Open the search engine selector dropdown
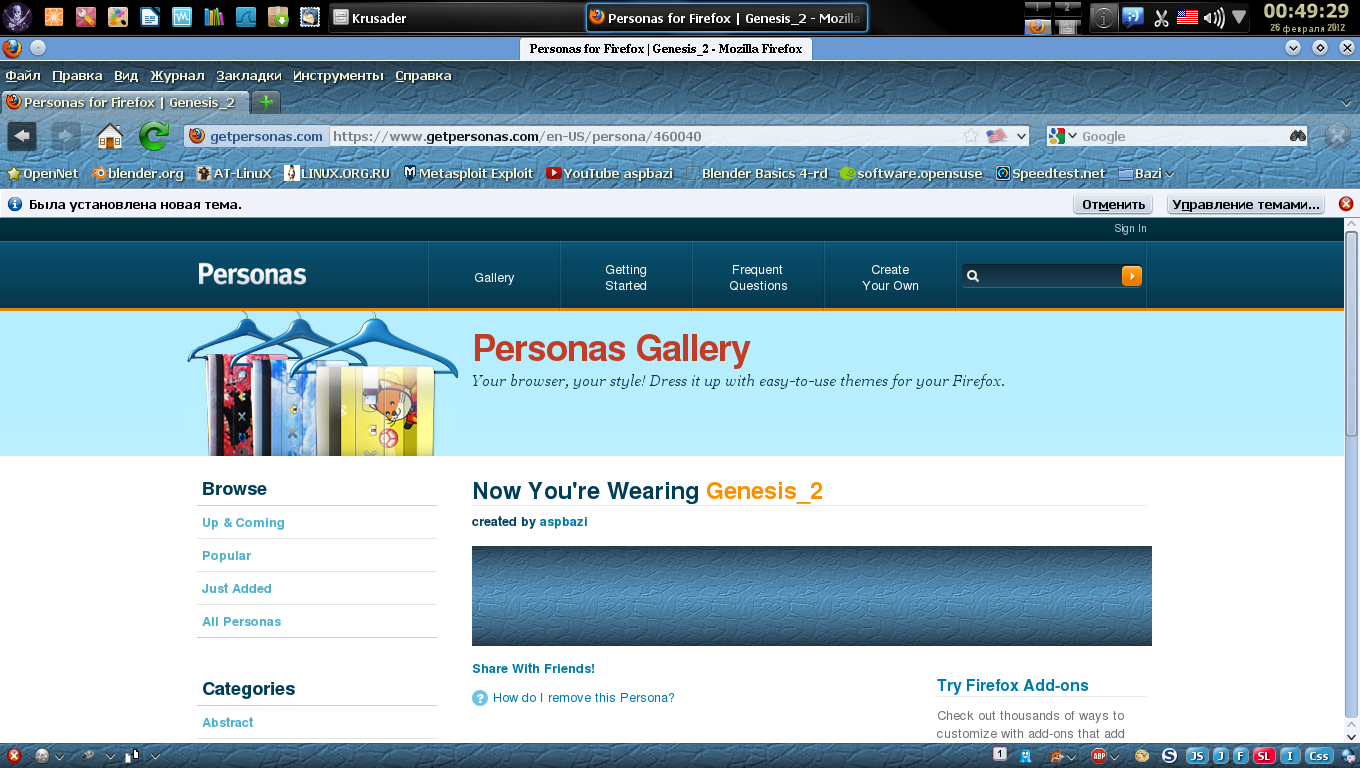This screenshot has height=768, width=1360. click(1063, 136)
